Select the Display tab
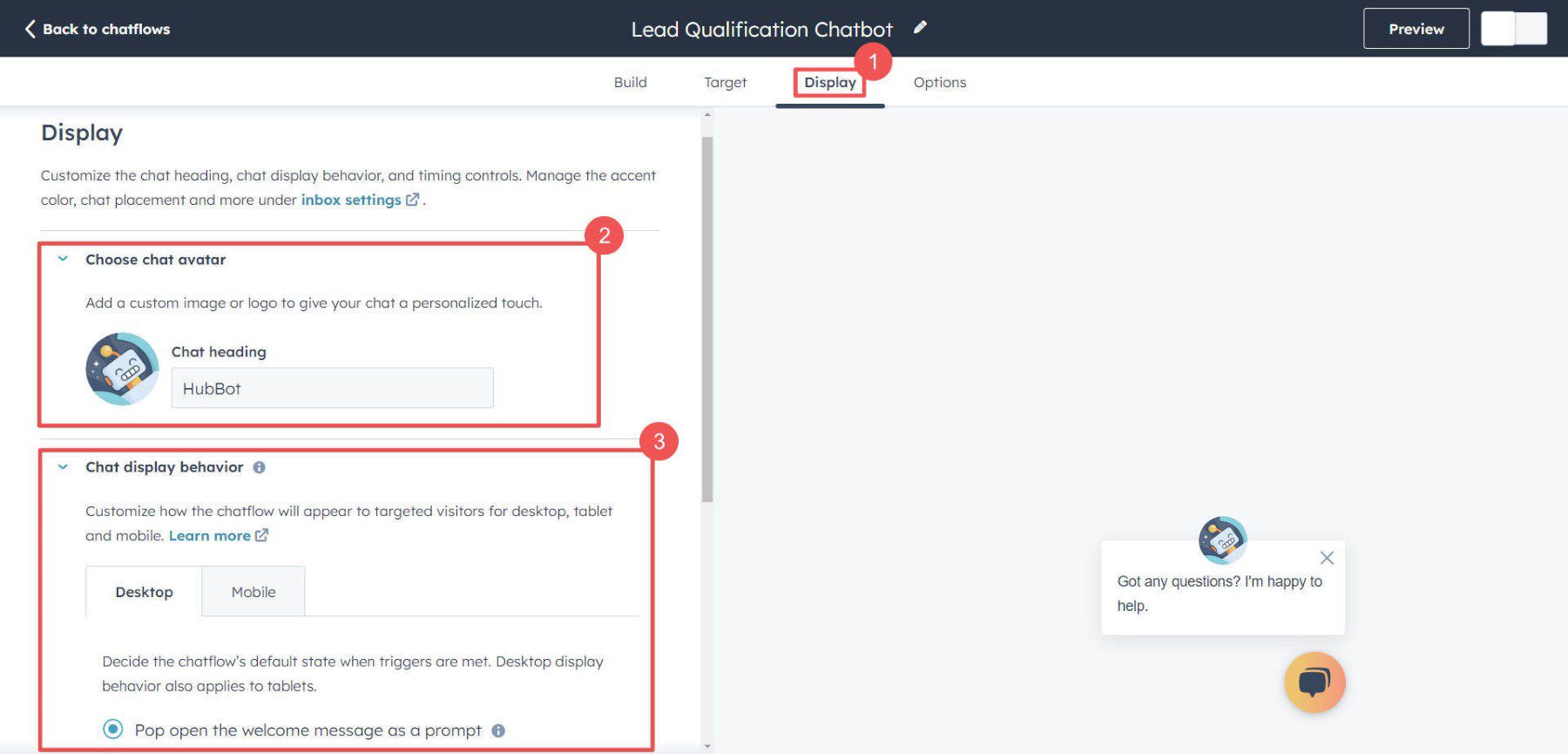This screenshot has width=1568, height=754. pos(830,82)
